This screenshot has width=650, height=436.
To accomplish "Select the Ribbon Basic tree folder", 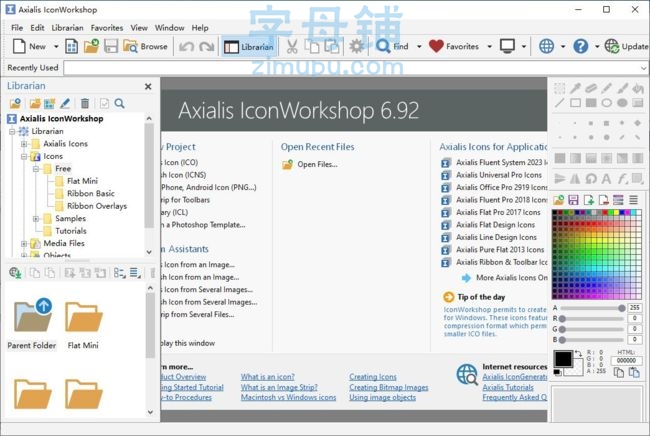I will point(90,194).
